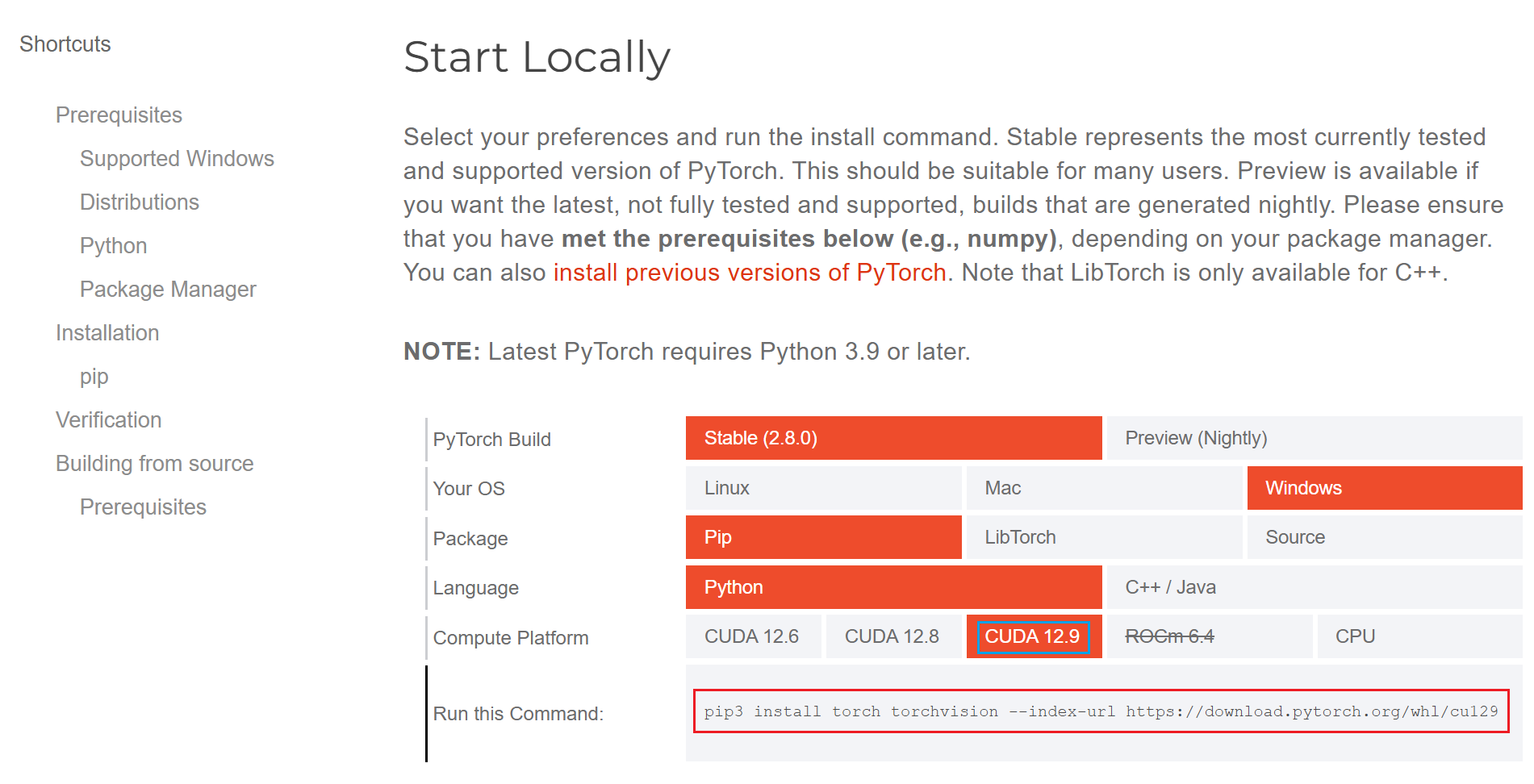The image size is (1534, 784).
Task: Go to Distributions shortcut
Action: (140, 202)
